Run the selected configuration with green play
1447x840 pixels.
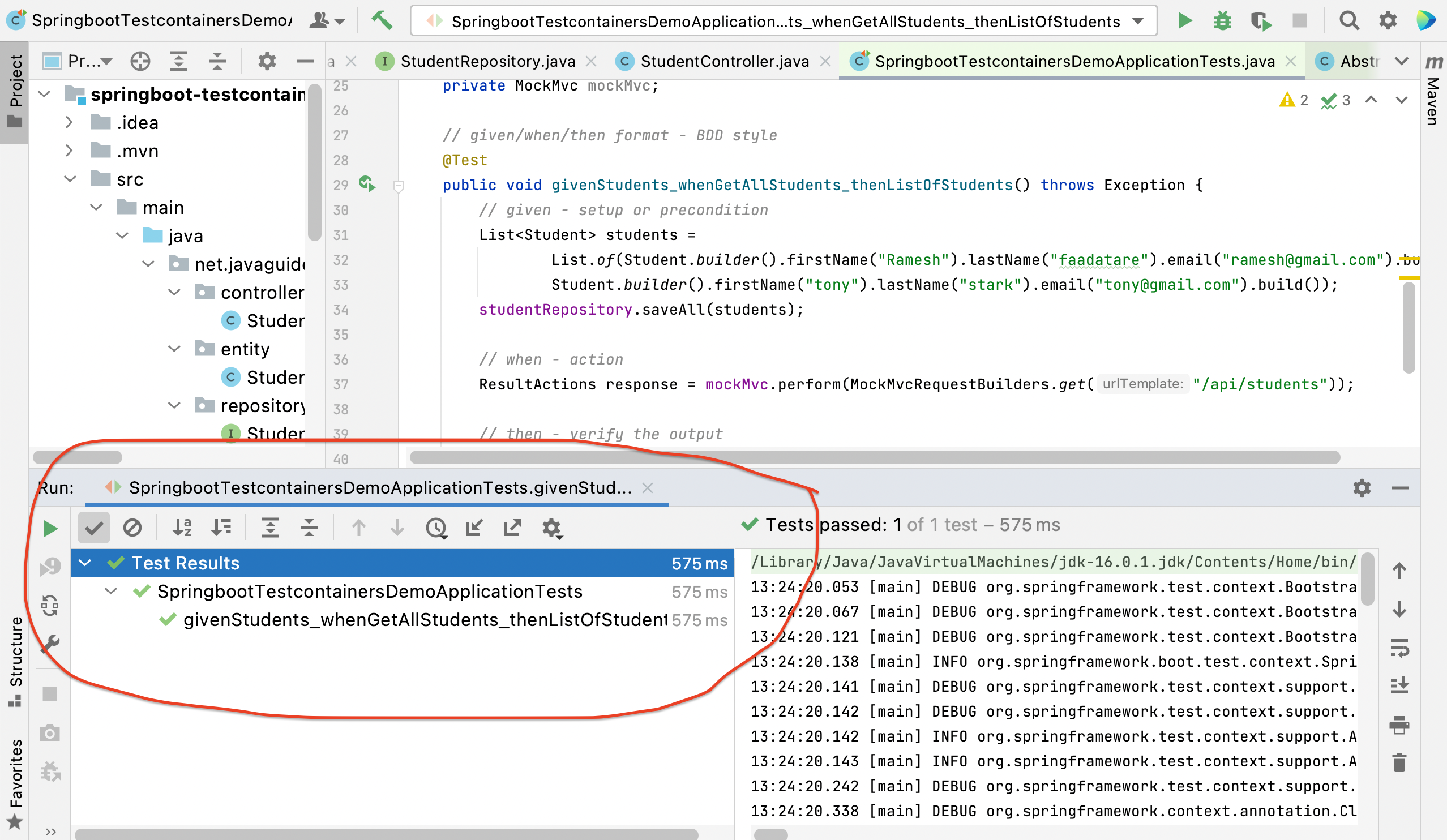click(1184, 22)
